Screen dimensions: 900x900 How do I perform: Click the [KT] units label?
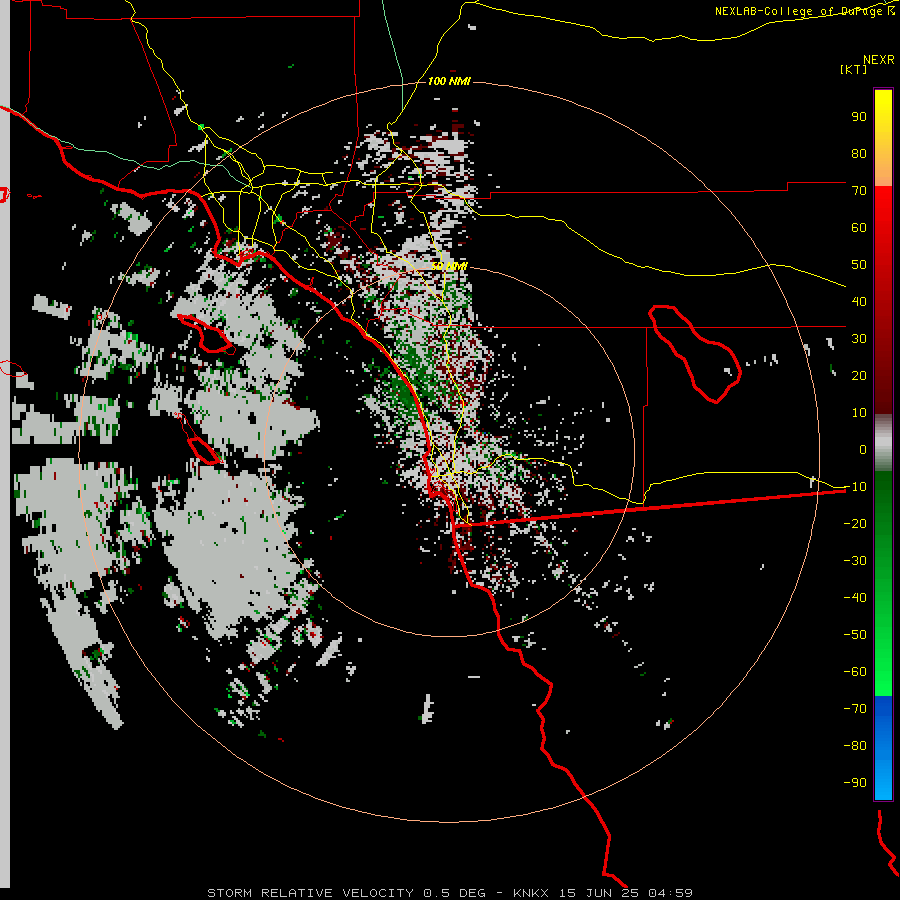pyautogui.click(x=854, y=69)
